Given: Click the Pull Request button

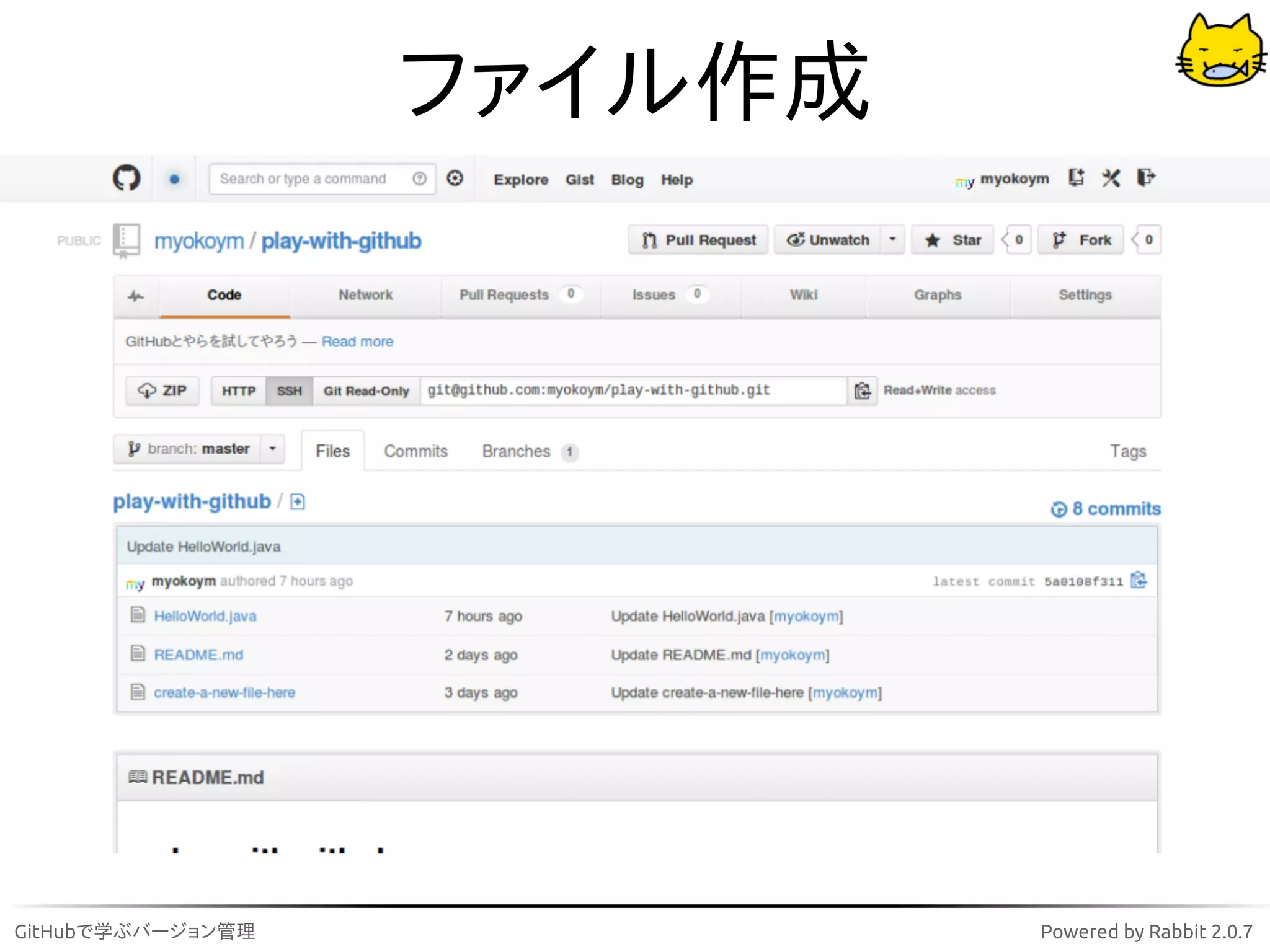Looking at the screenshot, I should click(698, 240).
